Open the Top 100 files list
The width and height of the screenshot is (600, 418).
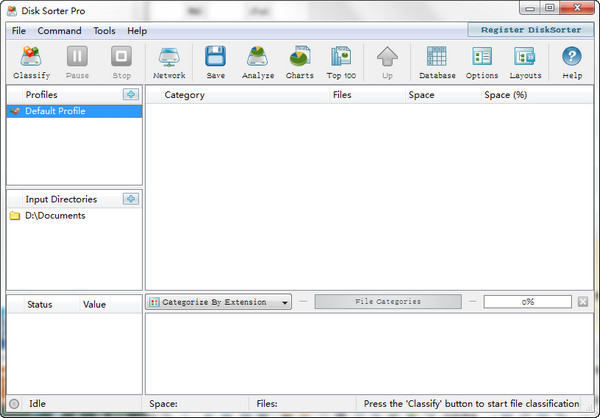click(x=341, y=62)
